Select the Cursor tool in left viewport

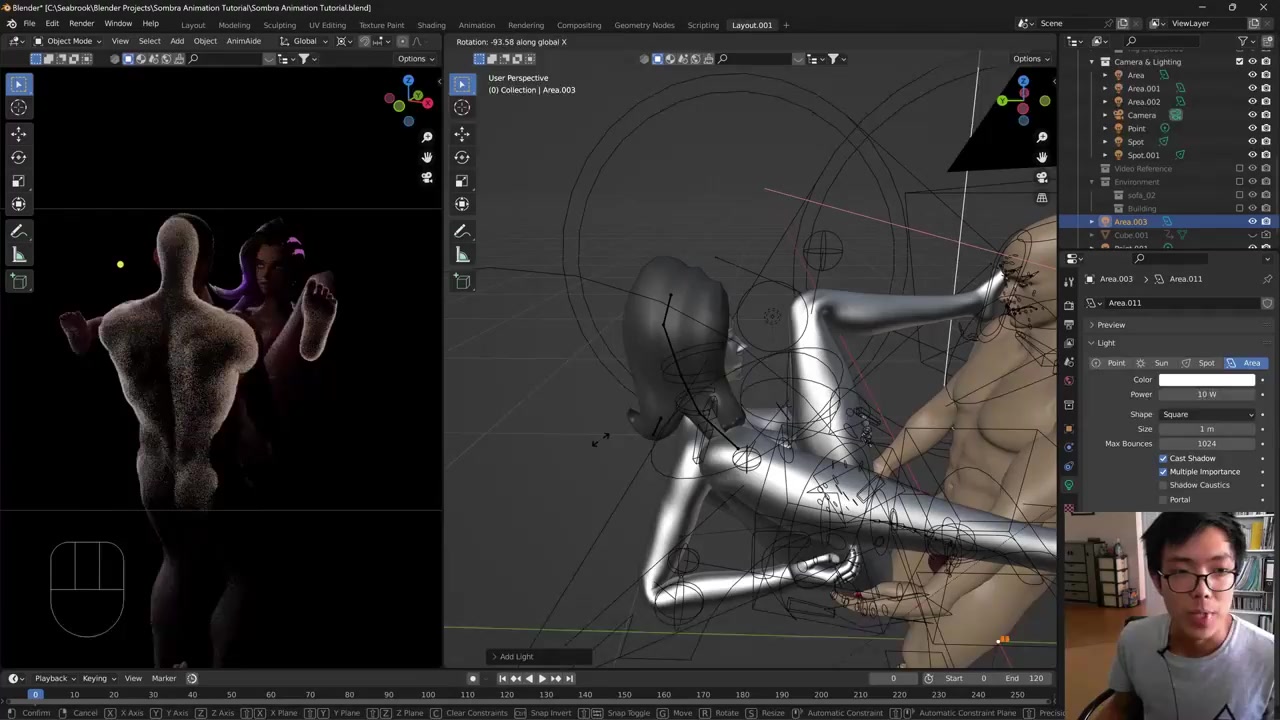18,108
